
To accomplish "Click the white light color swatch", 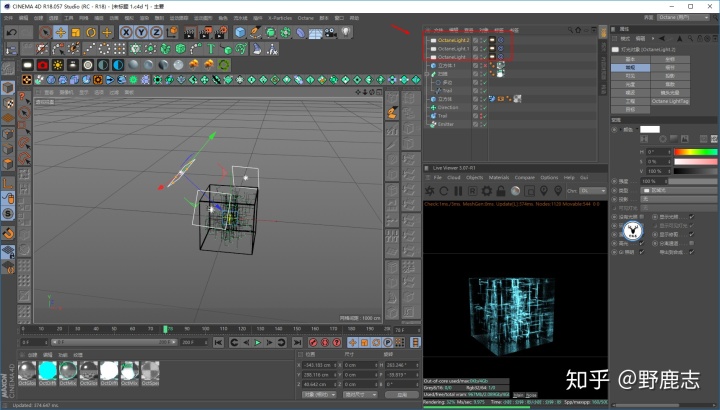I will tap(650, 129).
